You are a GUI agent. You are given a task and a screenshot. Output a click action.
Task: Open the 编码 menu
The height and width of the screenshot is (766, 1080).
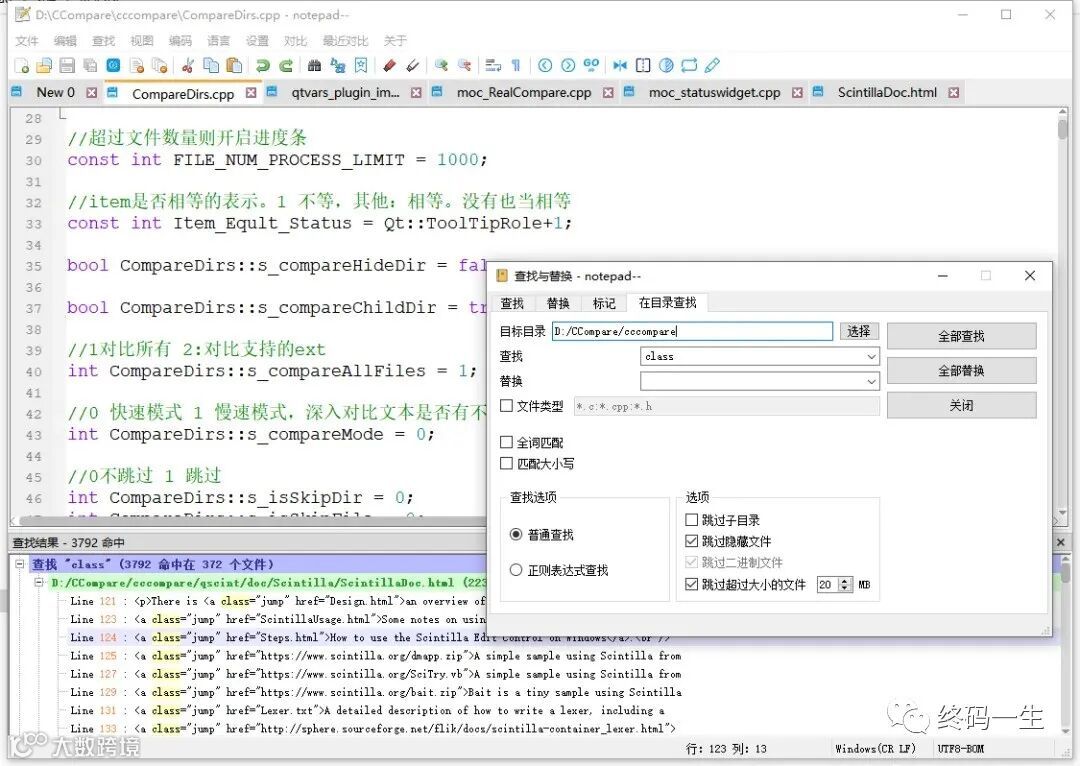click(x=180, y=41)
